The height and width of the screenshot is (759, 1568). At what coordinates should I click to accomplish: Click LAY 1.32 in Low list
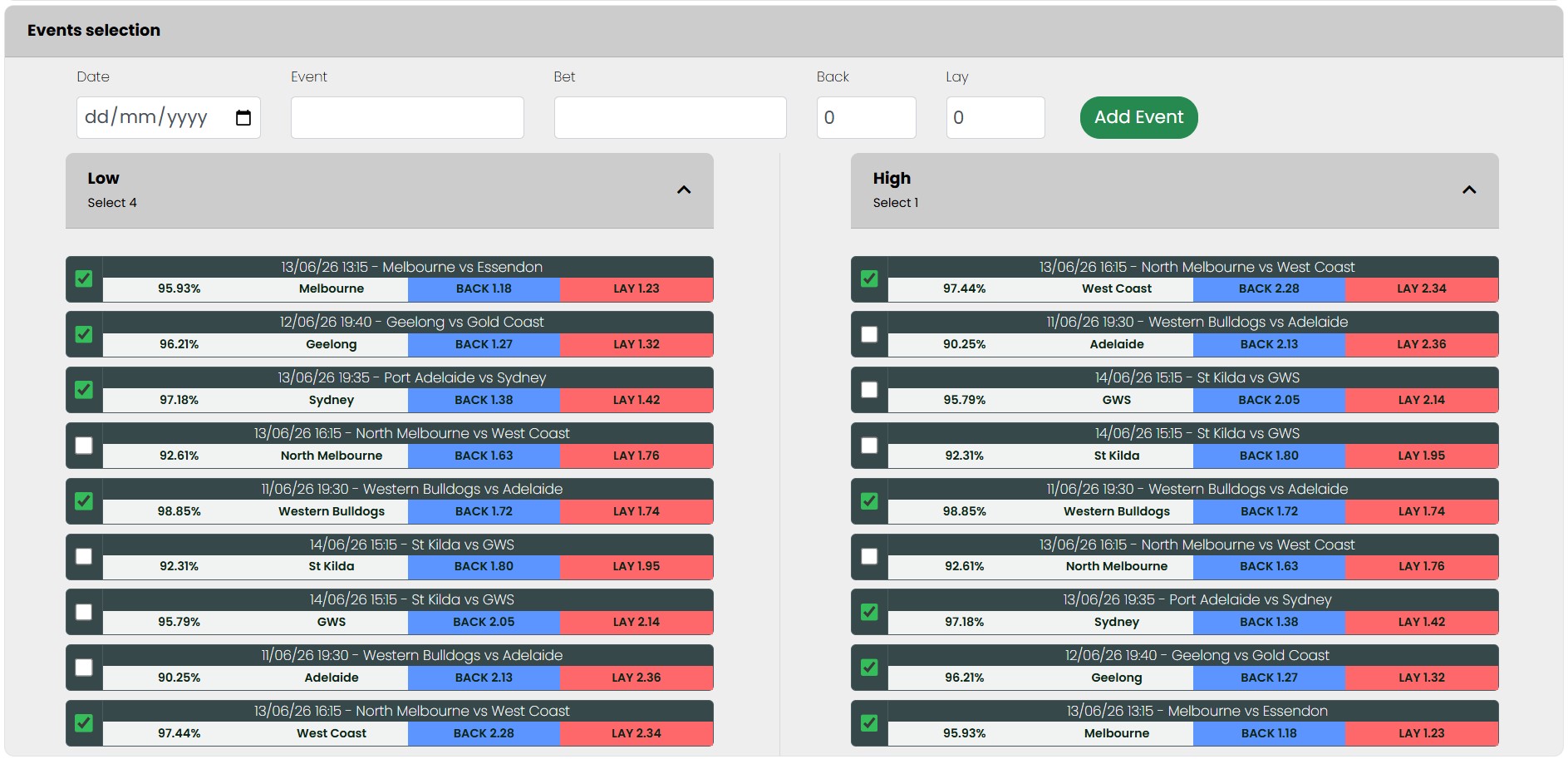[x=637, y=344]
